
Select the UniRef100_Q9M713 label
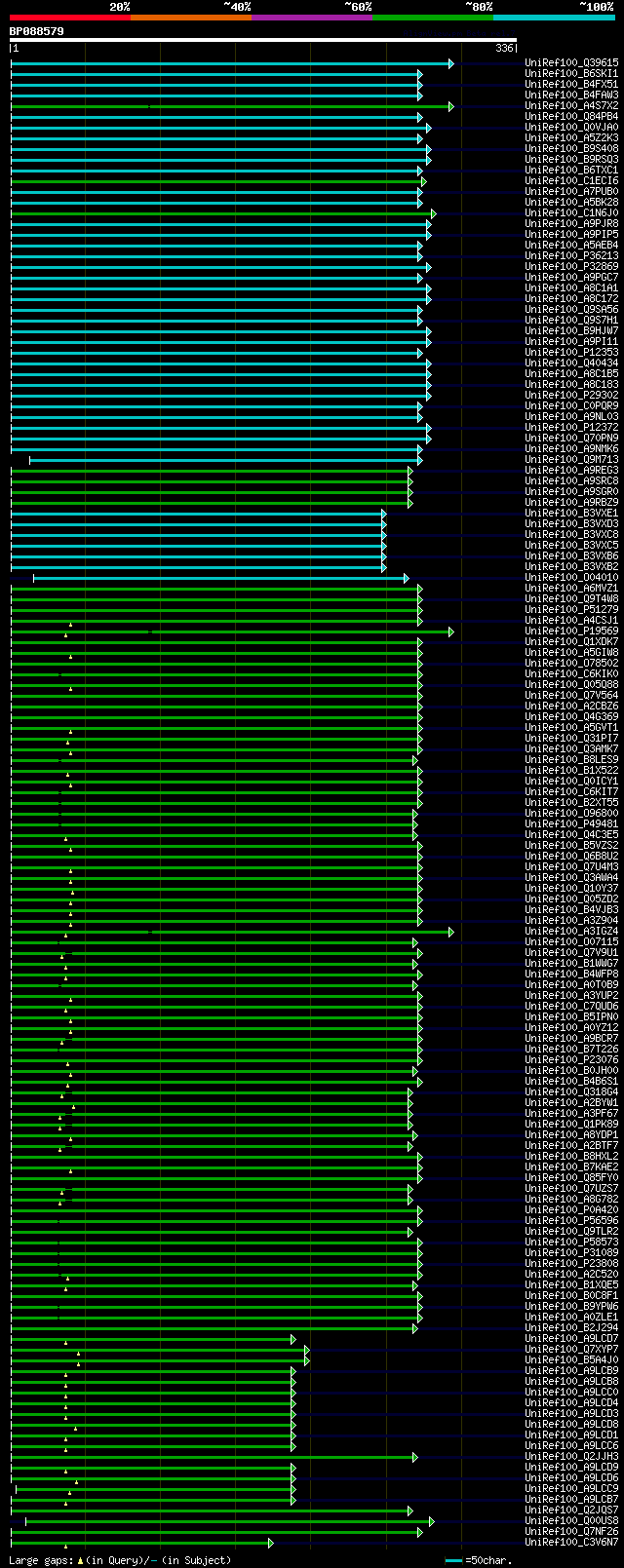[571, 459]
